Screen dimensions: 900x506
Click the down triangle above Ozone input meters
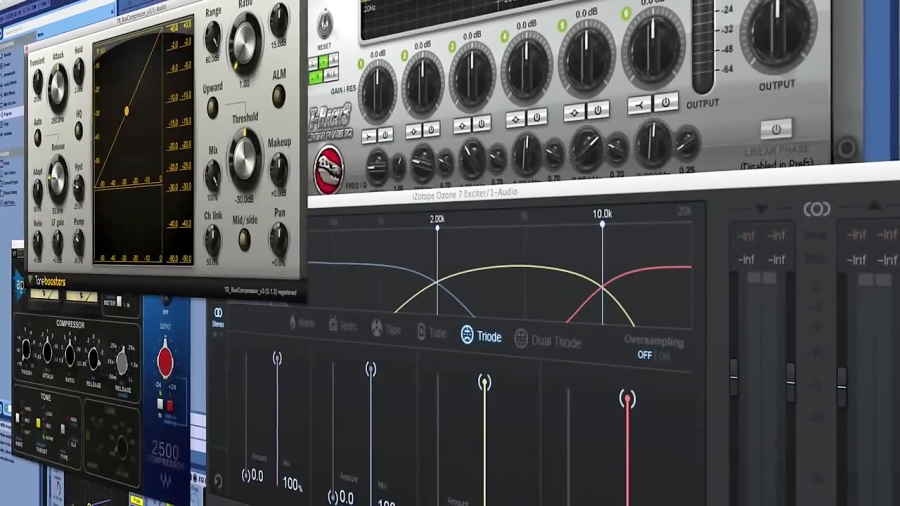click(x=761, y=209)
